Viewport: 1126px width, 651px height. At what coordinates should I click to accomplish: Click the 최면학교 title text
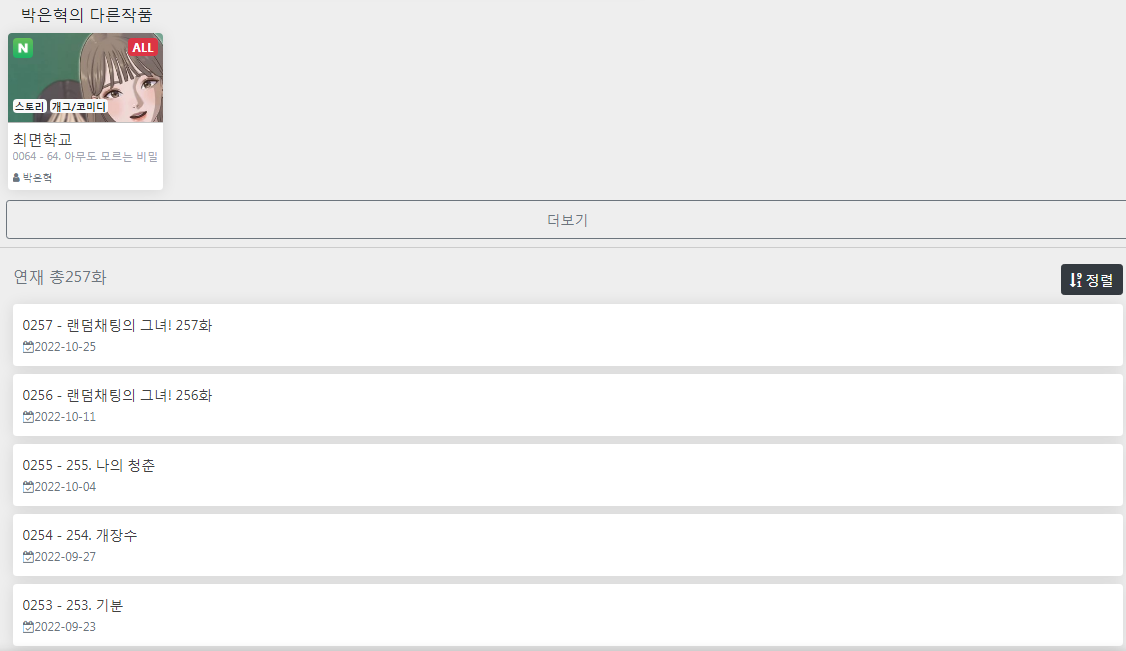pos(42,139)
